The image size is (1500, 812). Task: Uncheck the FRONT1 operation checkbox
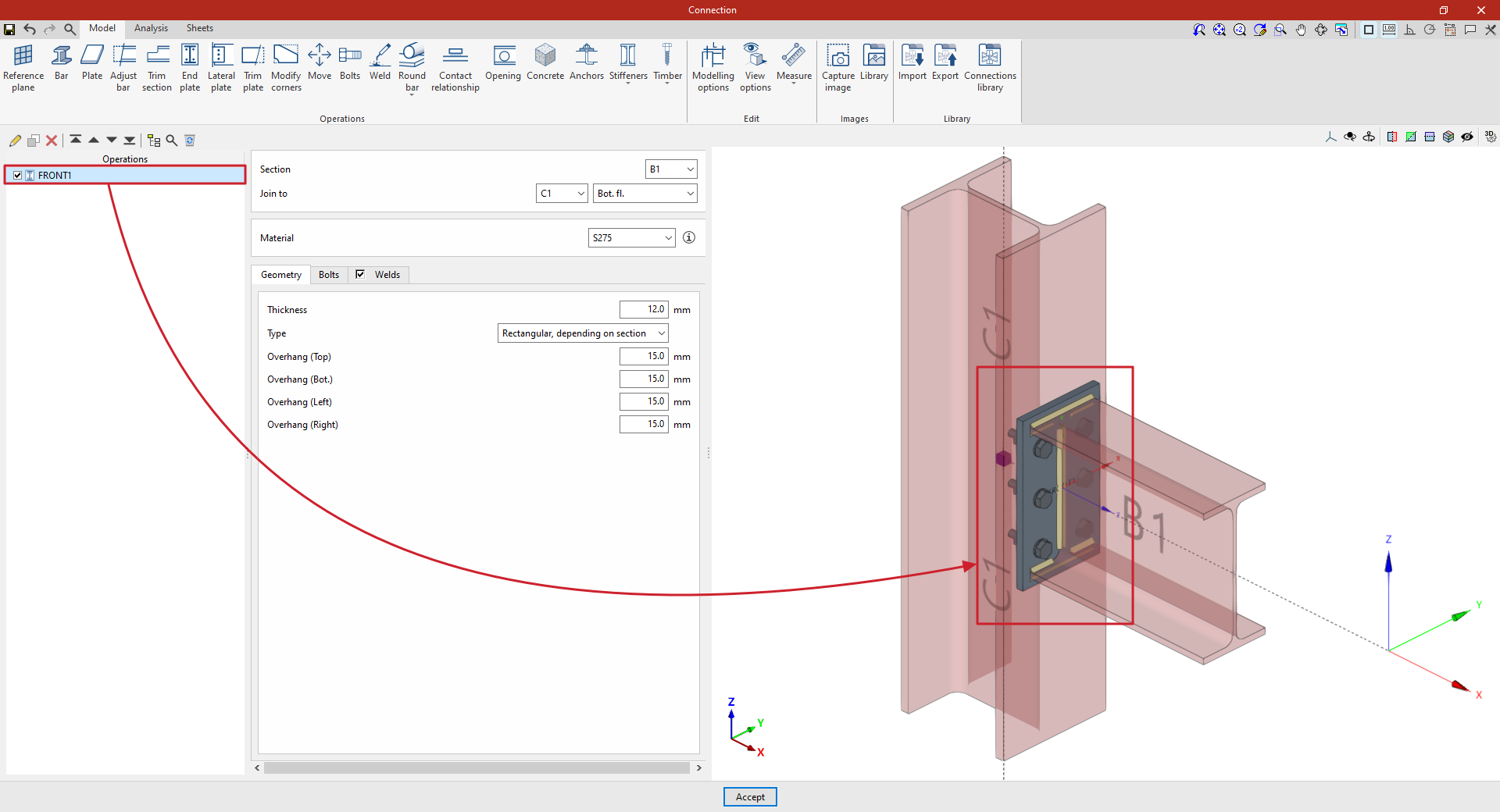click(x=18, y=176)
